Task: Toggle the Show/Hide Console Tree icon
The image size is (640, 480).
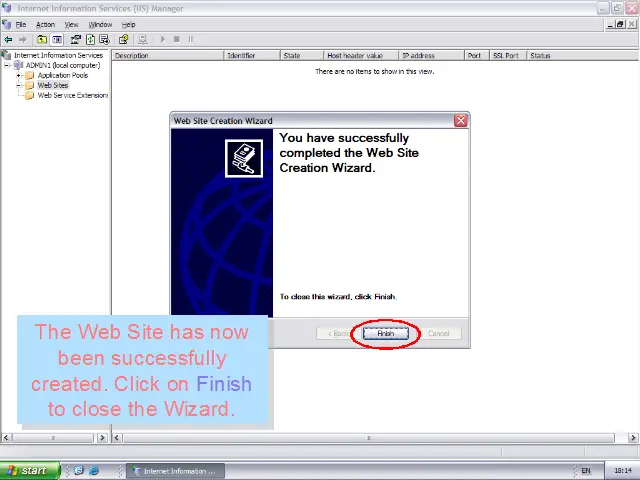Action: tap(57, 40)
